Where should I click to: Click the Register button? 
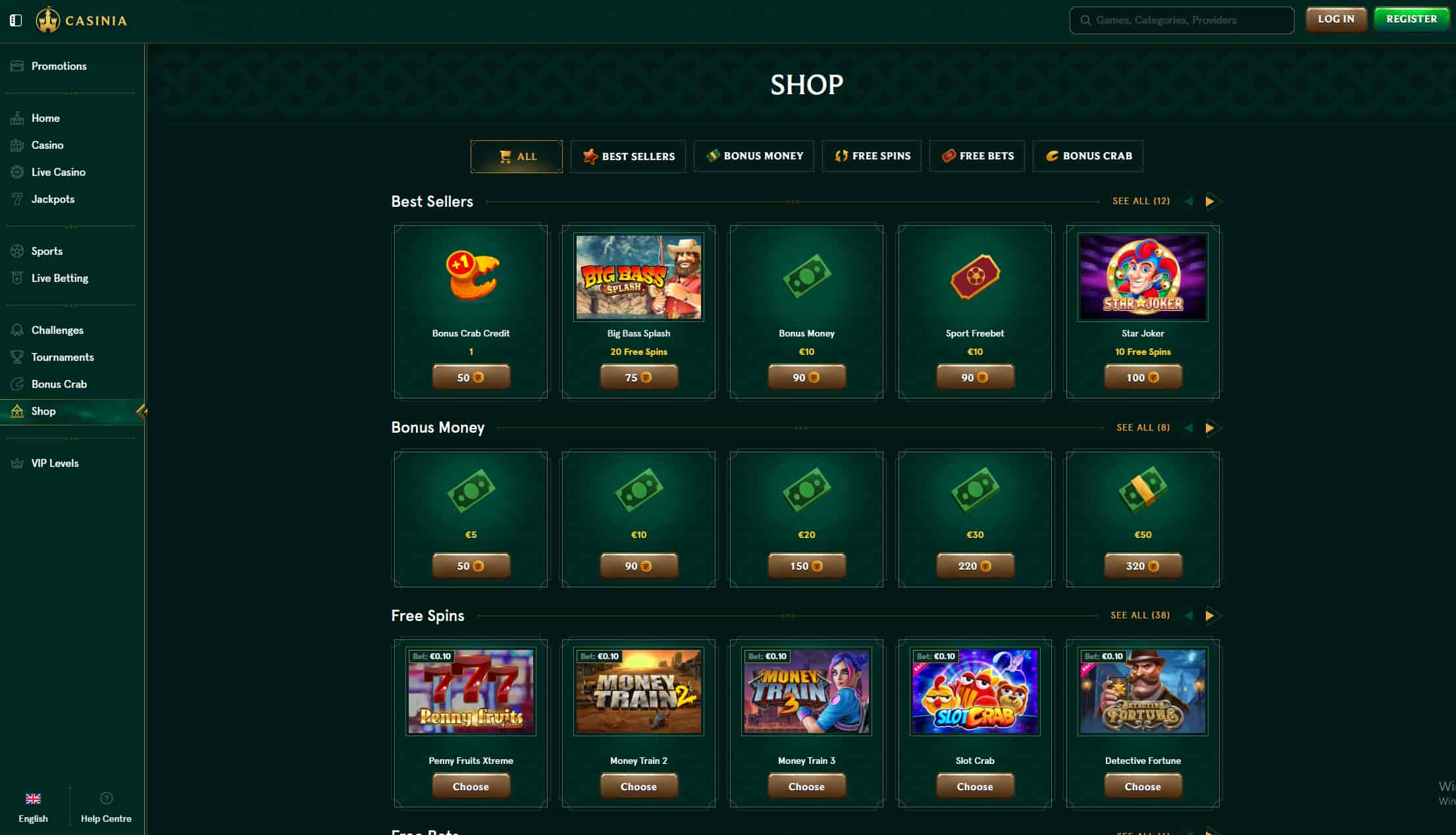[1411, 19]
